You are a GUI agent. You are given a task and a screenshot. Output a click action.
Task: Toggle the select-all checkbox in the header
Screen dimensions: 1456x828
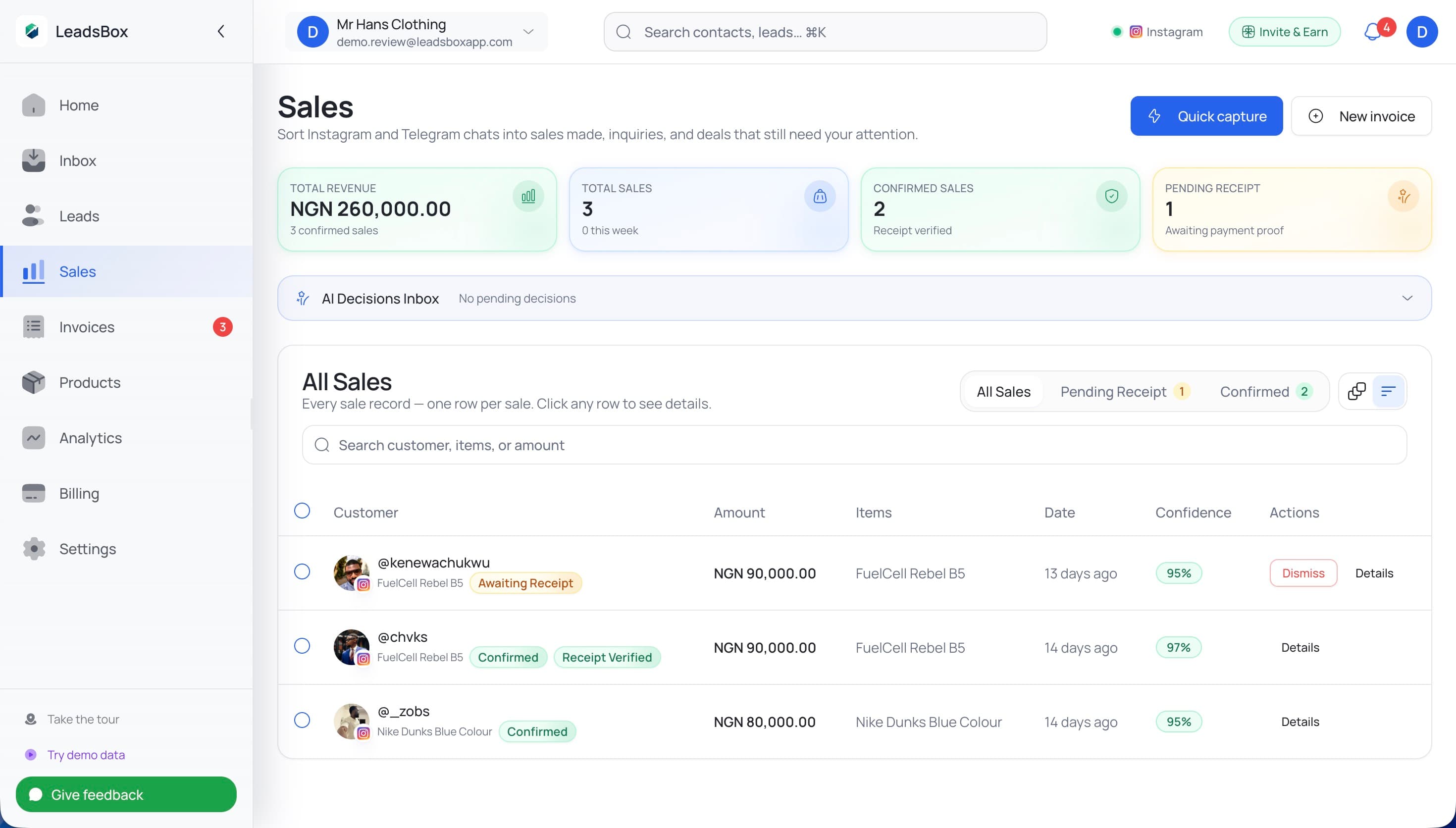[x=302, y=511]
